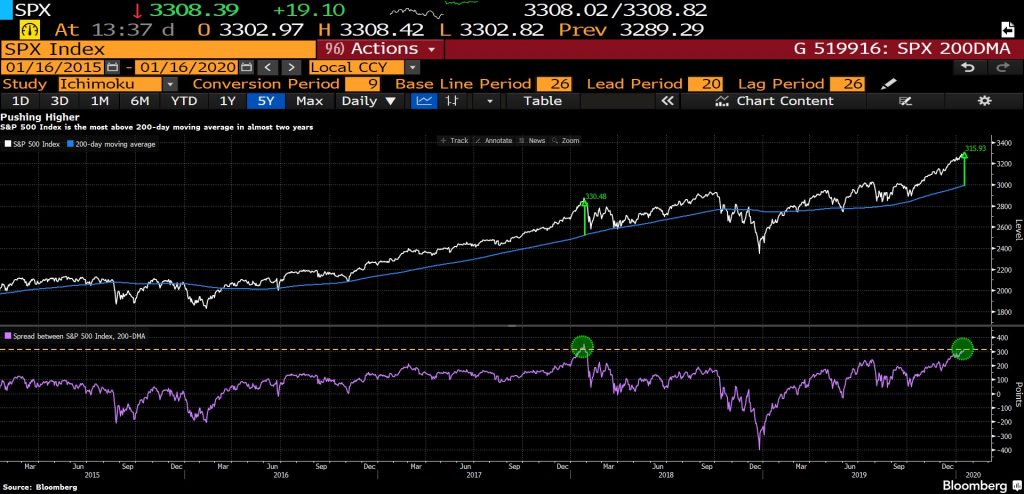Click the Source: Bloomberg footer text

tap(39, 487)
